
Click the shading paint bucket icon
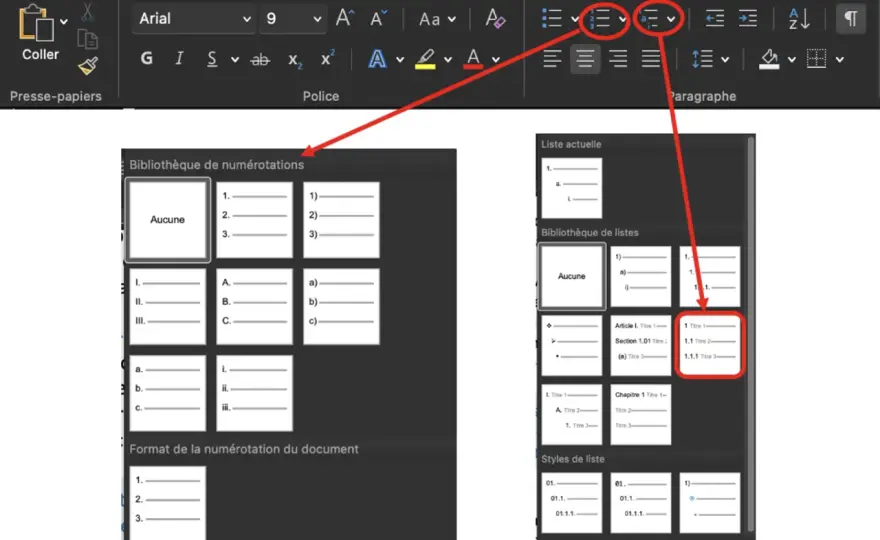769,58
